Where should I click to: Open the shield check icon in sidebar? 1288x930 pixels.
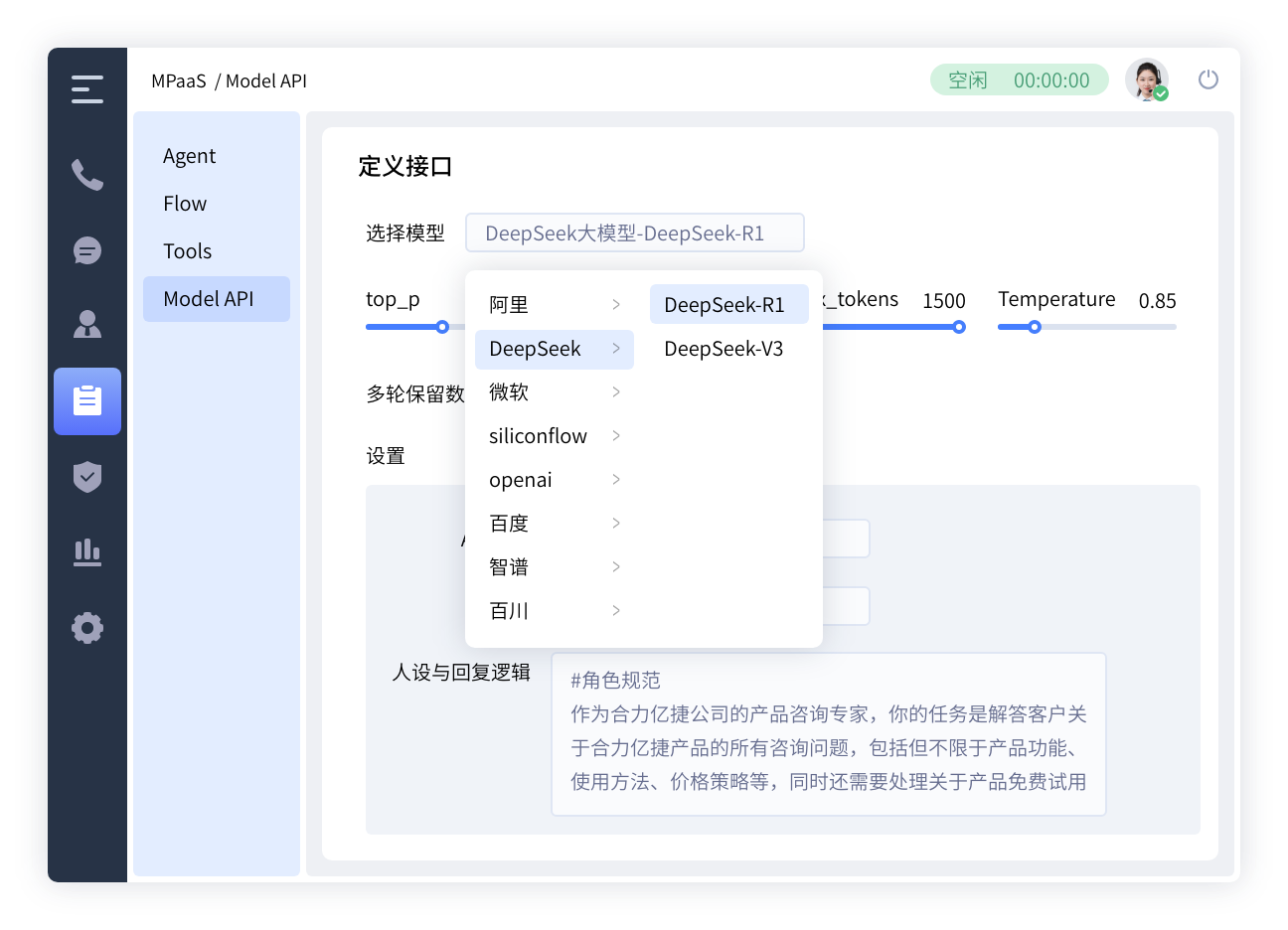pyautogui.click(x=87, y=477)
